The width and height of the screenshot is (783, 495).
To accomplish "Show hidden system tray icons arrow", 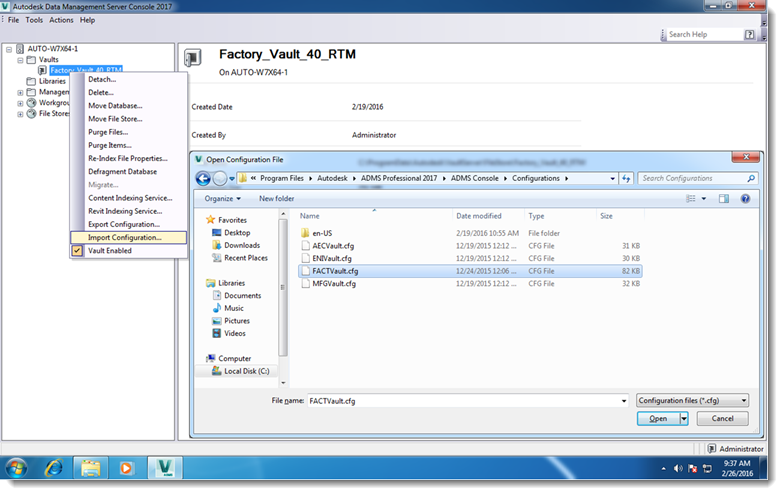I will tap(663, 469).
